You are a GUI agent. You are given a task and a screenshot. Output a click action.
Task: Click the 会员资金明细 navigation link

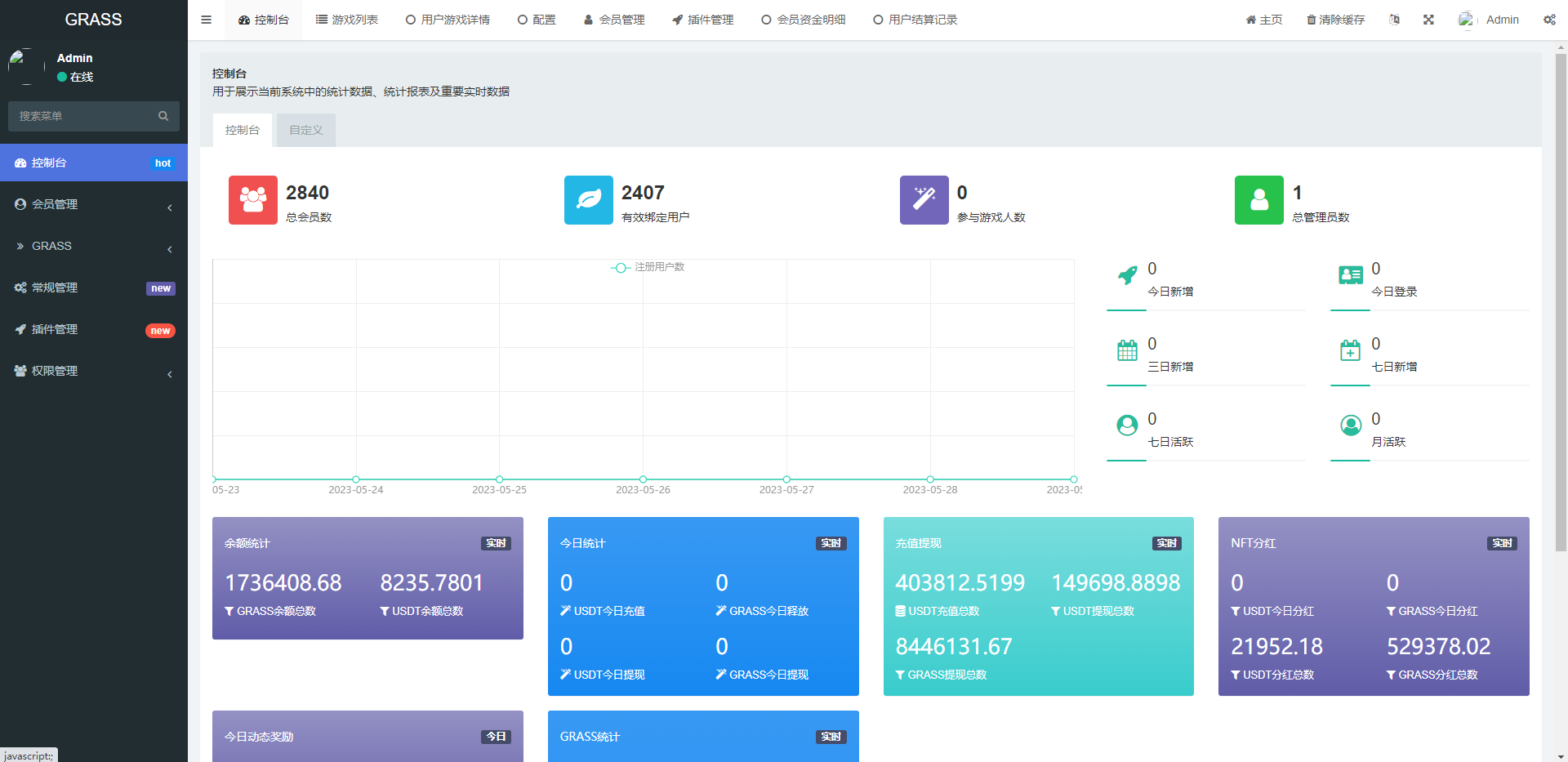click(803, 19)
